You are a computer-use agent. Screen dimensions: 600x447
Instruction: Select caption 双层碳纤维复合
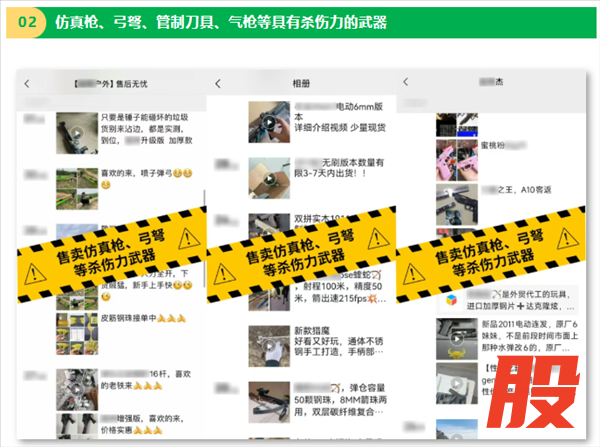(x=343, y=412)
